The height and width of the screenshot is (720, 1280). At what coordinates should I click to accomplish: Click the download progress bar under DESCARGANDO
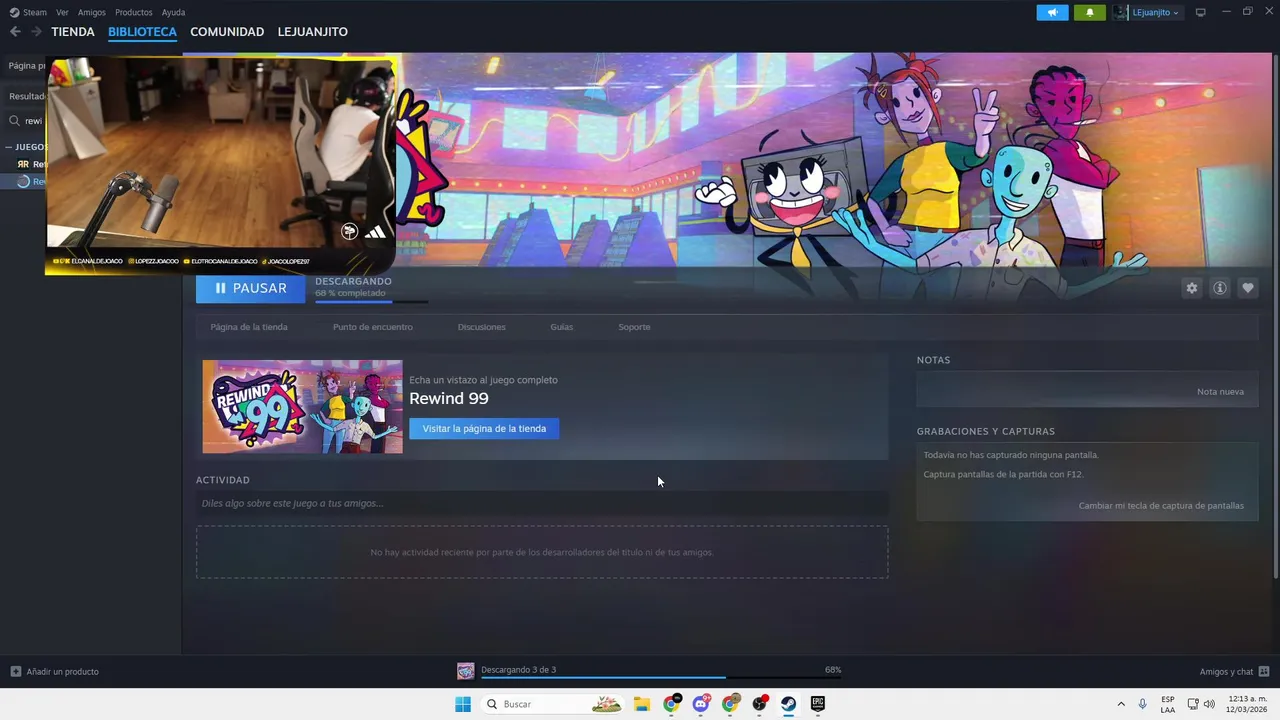(372, 301)
